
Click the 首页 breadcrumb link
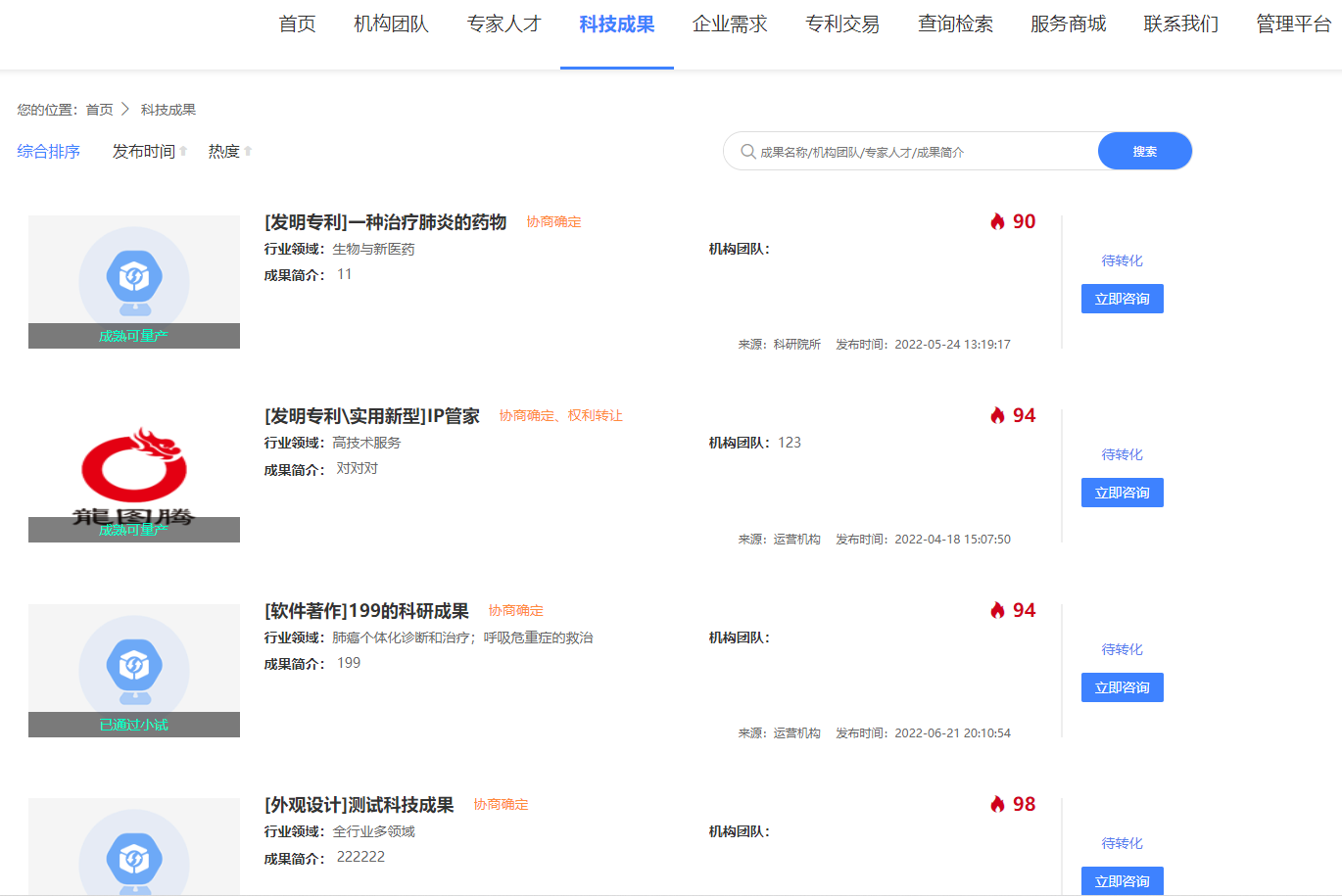click(x=99, y=110)
